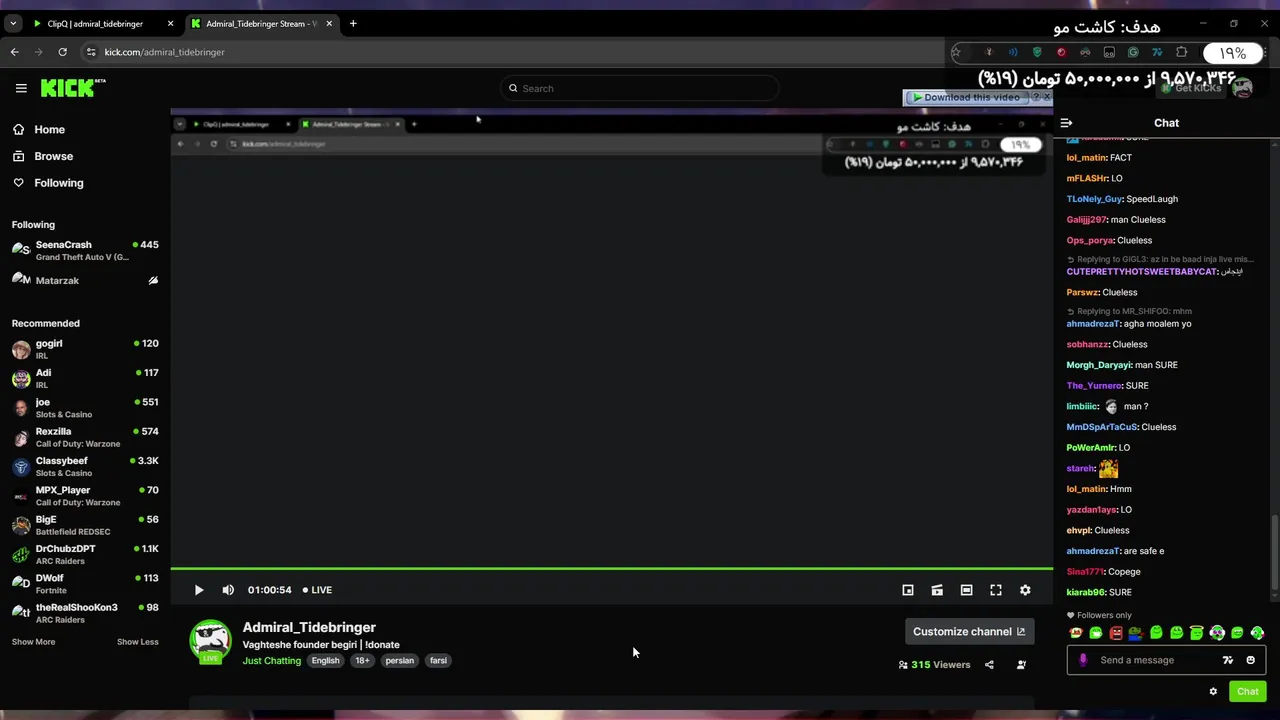The image size is (1280, 720).
Task: Click the English language tag
Action: tap(325, 661)
